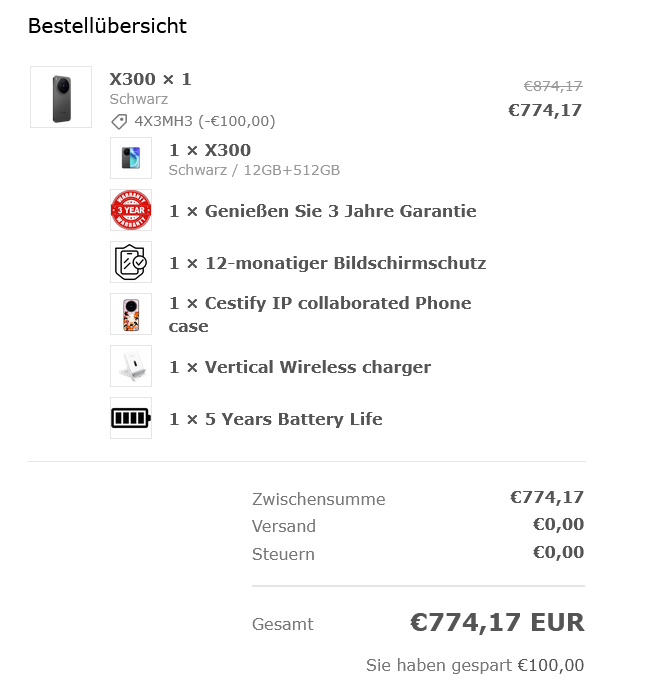Click the 5 Years Battery Life text
This screenshot has height=699, width=668.
point(276,419)
